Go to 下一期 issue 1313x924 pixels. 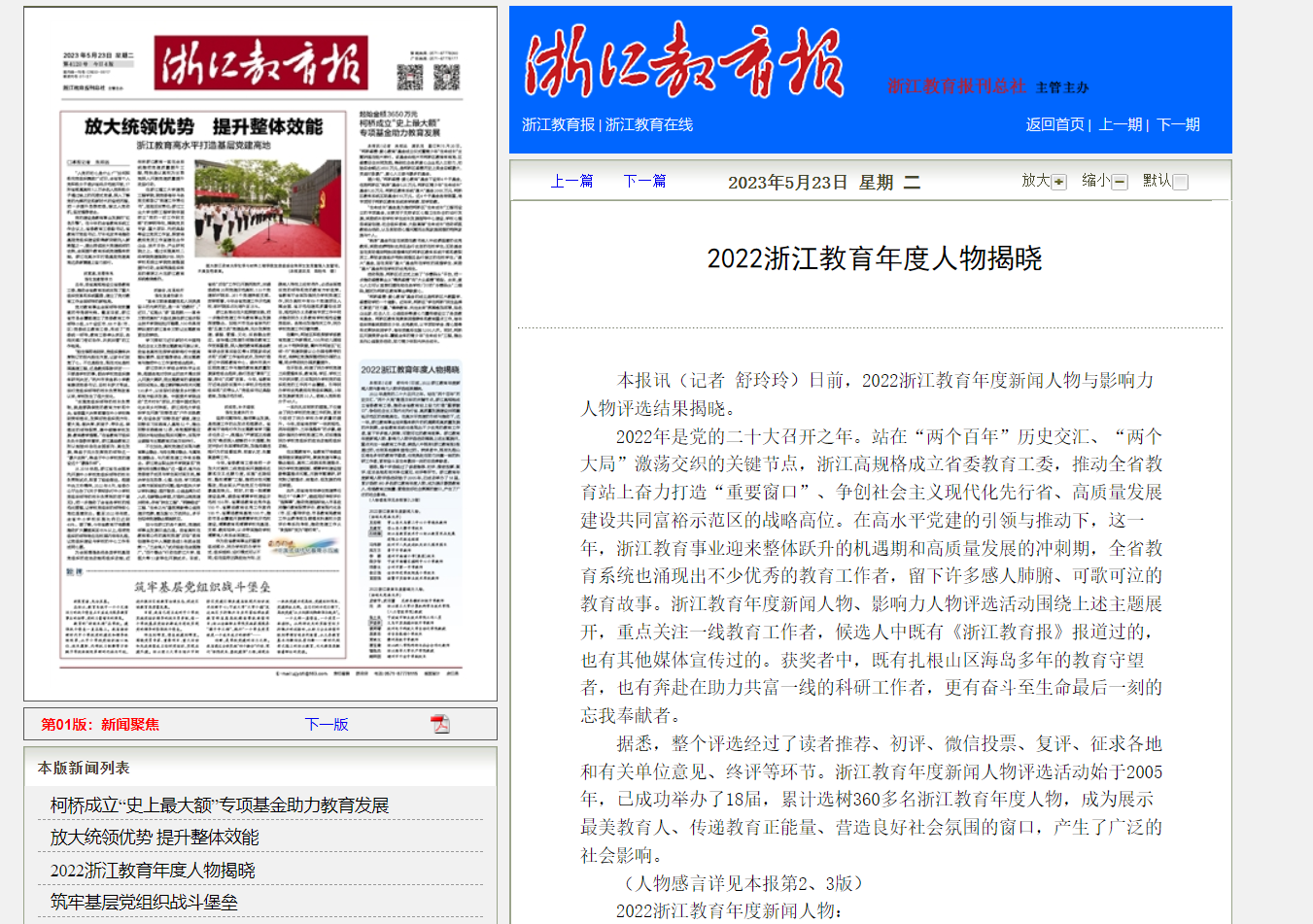tap(1178, 124)
